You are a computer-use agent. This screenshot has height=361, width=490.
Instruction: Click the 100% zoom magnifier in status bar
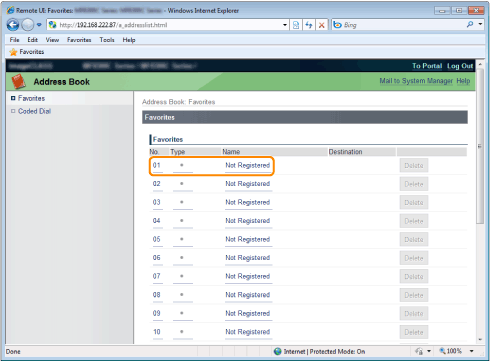pos(442,351)
